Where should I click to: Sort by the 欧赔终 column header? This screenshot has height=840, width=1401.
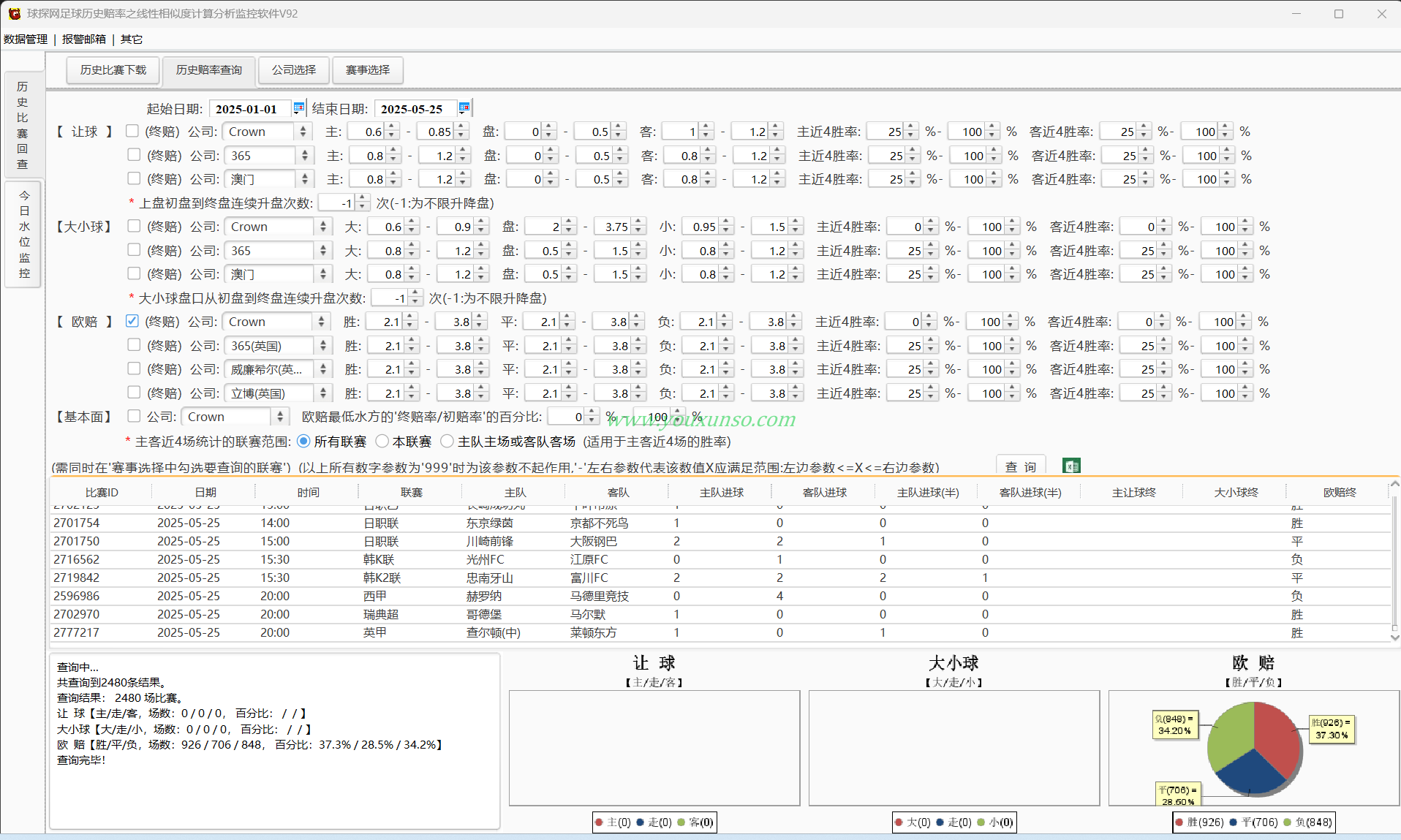point(1340,492)
